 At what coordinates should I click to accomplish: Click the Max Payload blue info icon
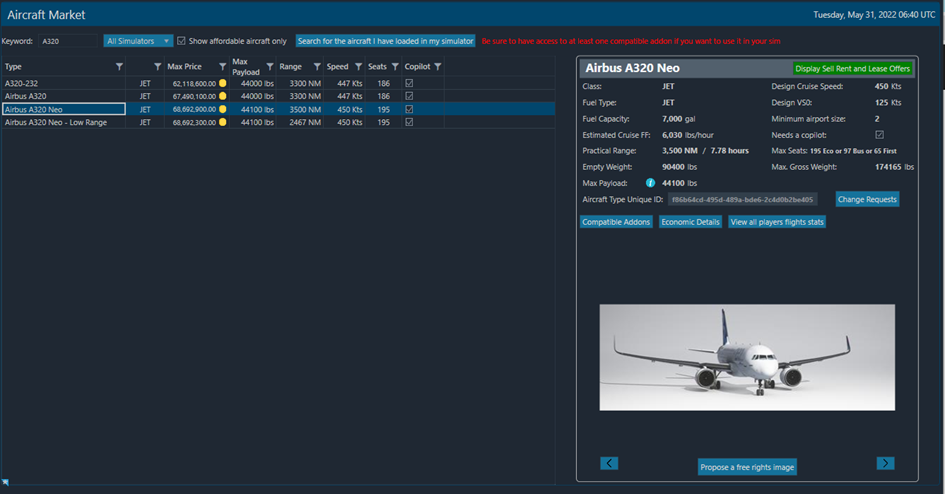(x=650, y=183)
